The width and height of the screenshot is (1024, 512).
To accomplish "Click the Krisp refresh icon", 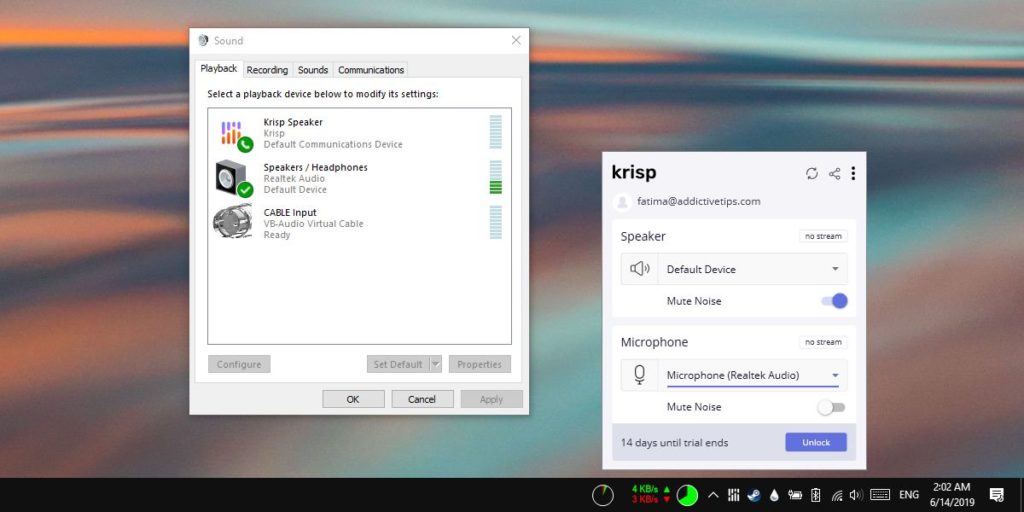I will point(812,173).
